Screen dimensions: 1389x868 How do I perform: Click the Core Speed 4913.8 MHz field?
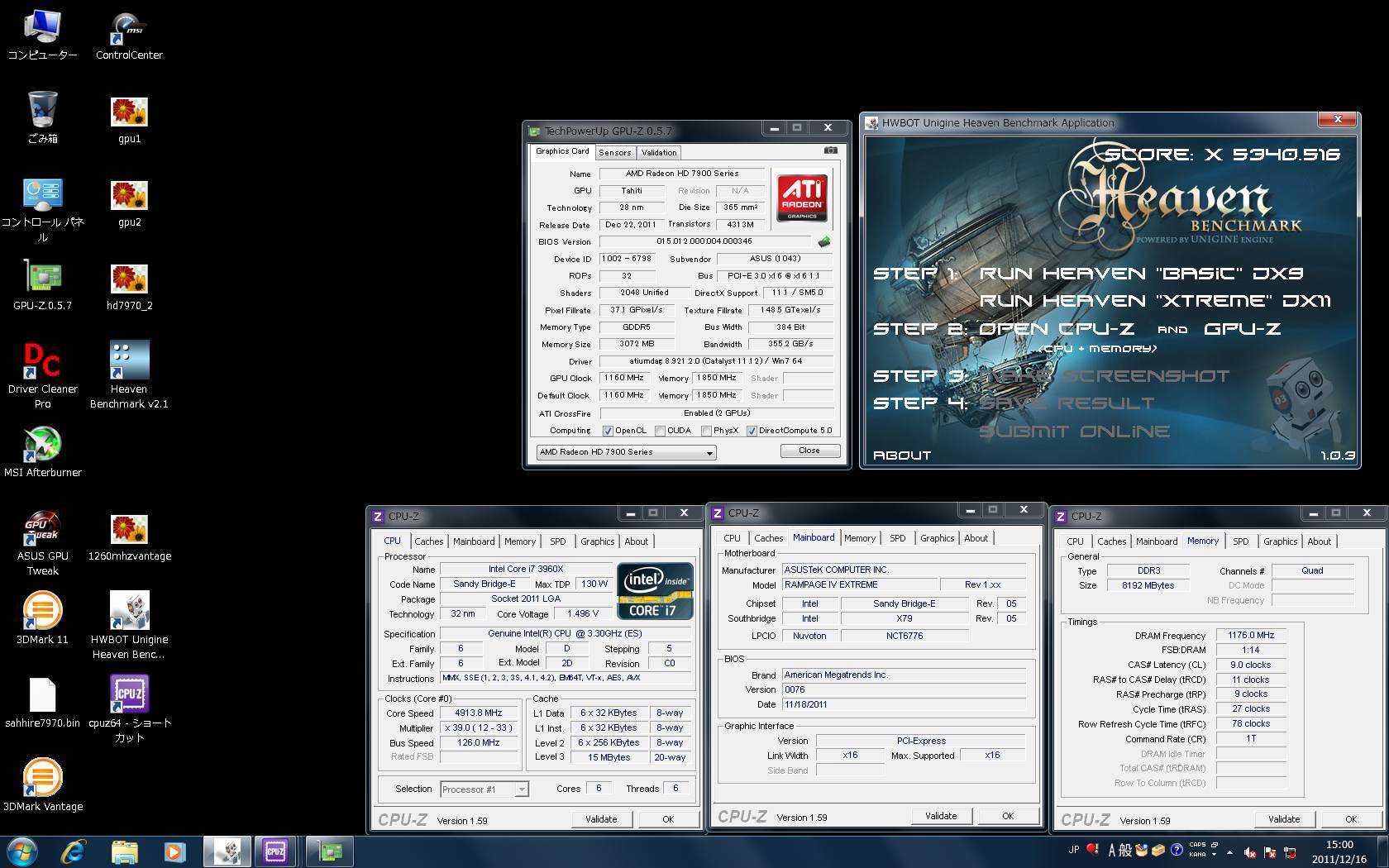click(479, 713)
